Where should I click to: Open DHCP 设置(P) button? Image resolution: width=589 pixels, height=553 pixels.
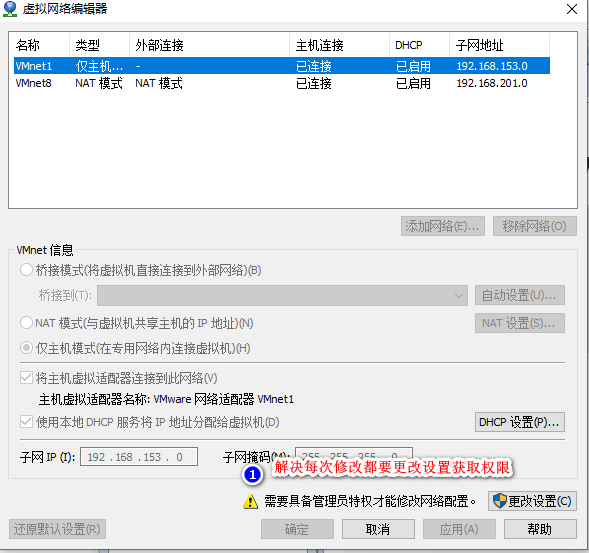[x=520, y=422]
